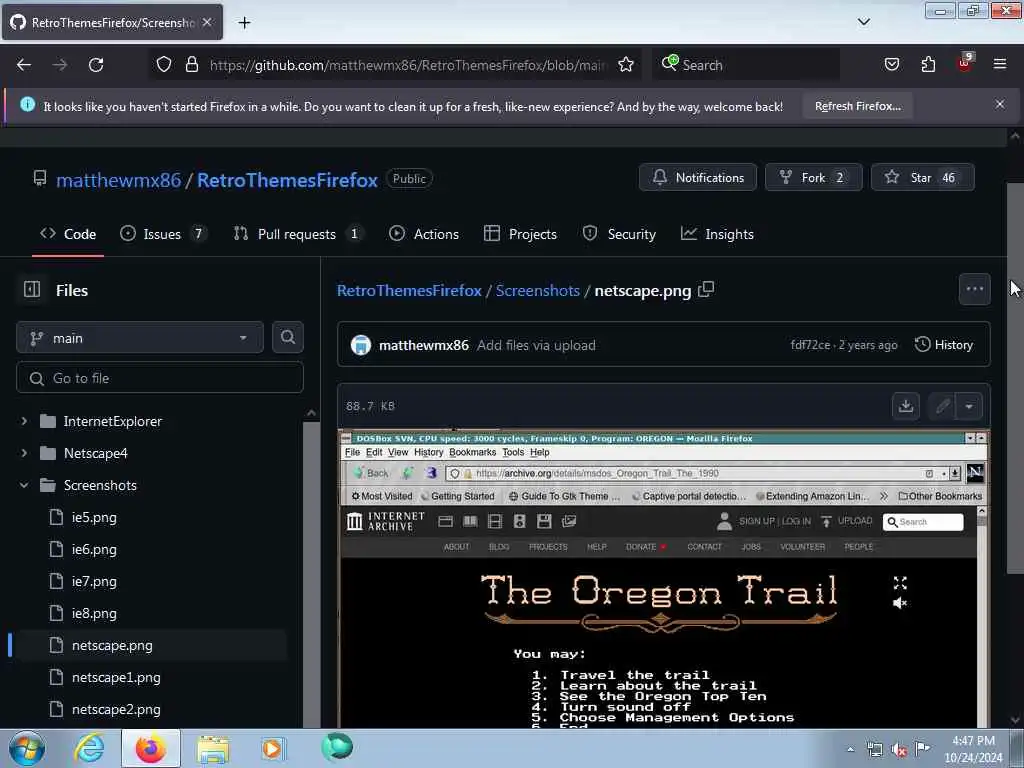Go back using browser back arrow
The height and width of the screenshot is (768, 1024).
[x=24, y=65]
